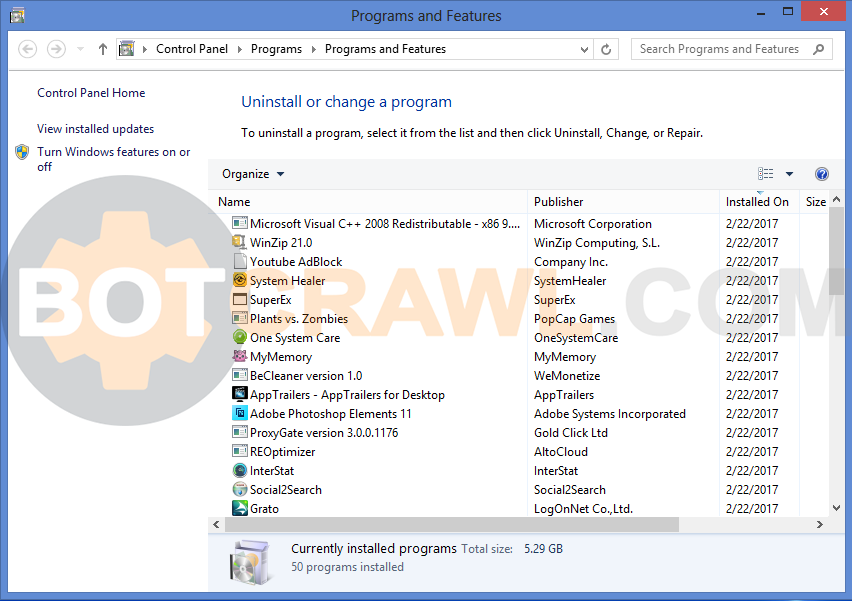Go up one level with Up arrow
The width and height of the screenshot is (852, 601).
pyautogui.click(x=103, y=49)
